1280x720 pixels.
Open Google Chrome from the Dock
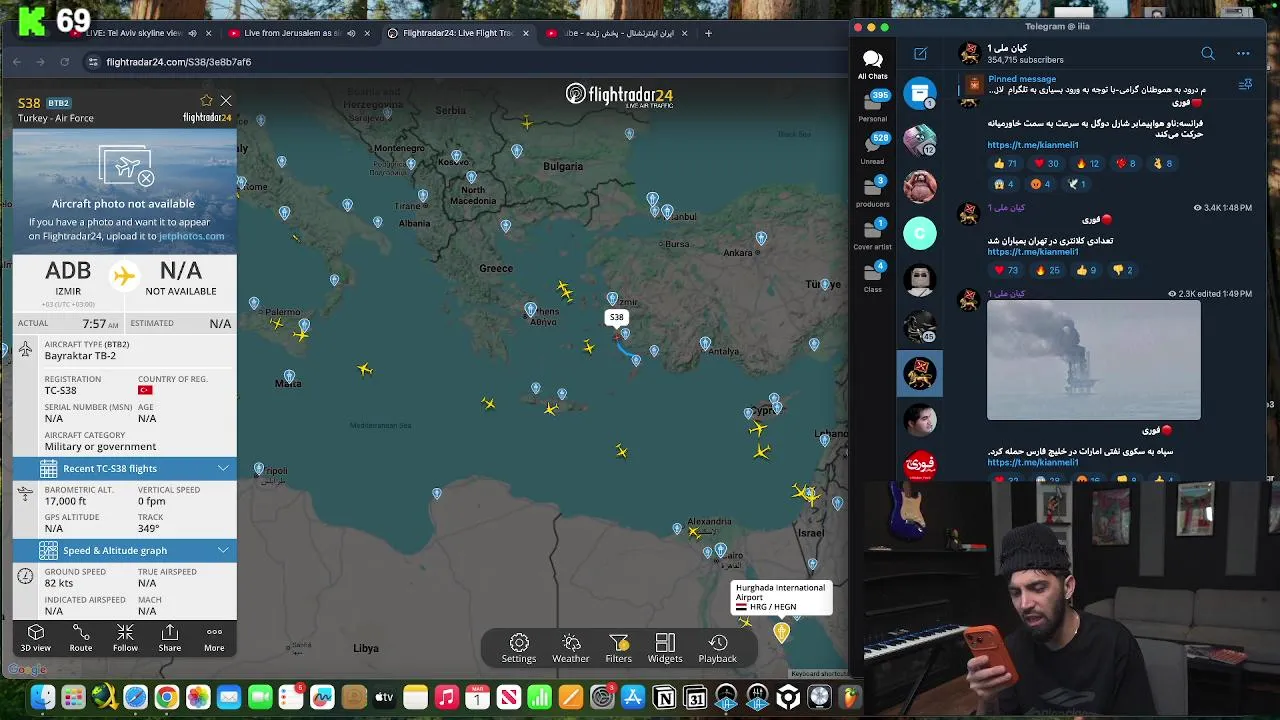pyautogui.click(x=167, y=697)
